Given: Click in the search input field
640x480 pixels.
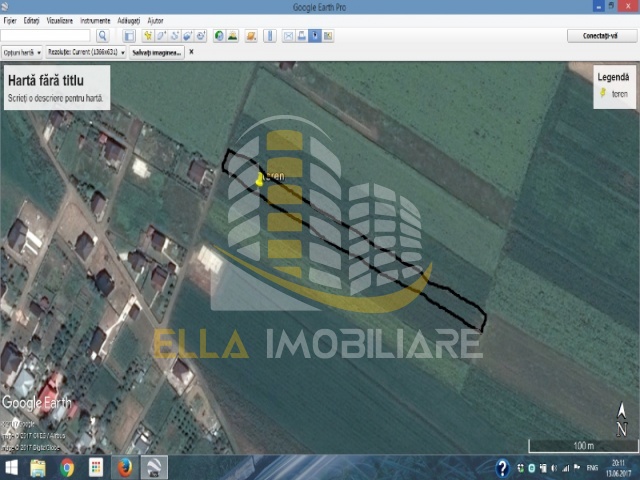Looking at the screenshot, I should 45,36.
